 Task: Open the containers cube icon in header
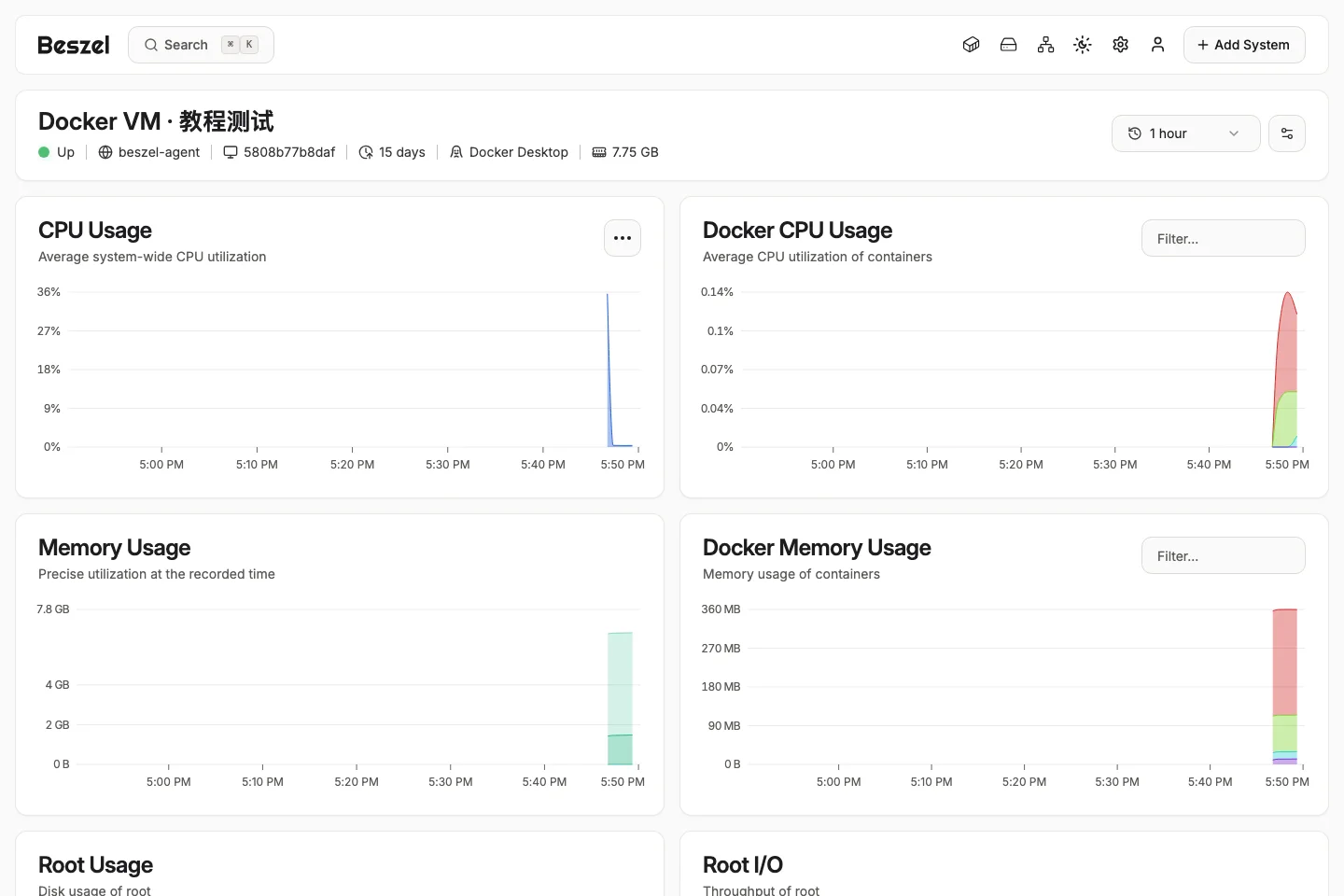click(x=971, y=45)
